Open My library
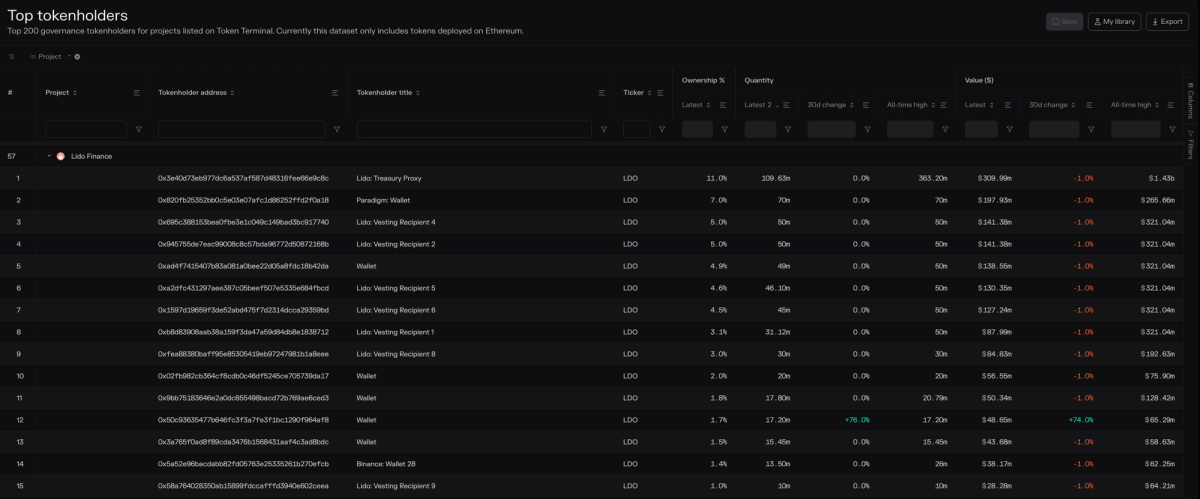Screen dimensions: 1200x499 [1114, 21]
